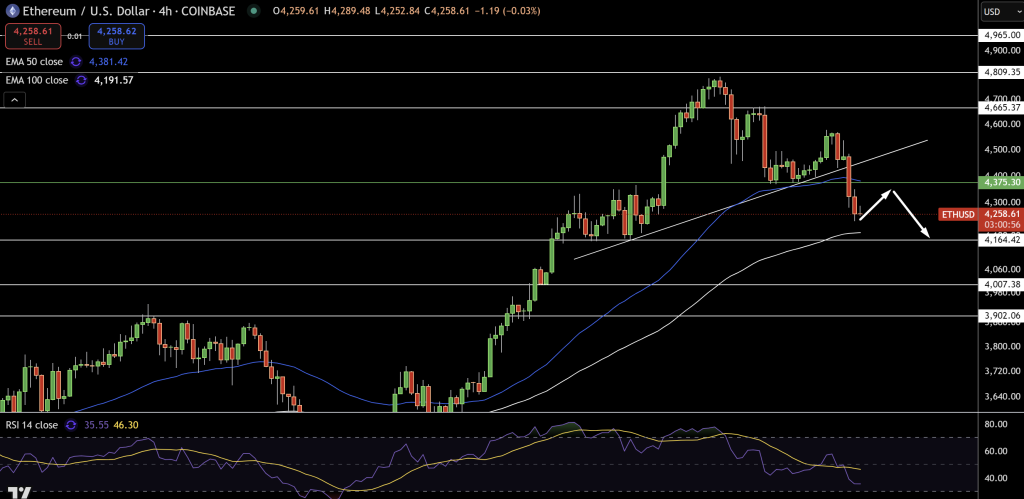
Task: Click the green 4,375.30 price label
Action: click(1001, 183)
